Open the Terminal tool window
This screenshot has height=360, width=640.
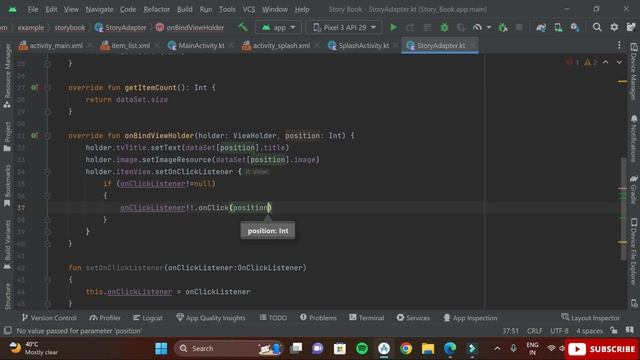[x=367, y=318]
